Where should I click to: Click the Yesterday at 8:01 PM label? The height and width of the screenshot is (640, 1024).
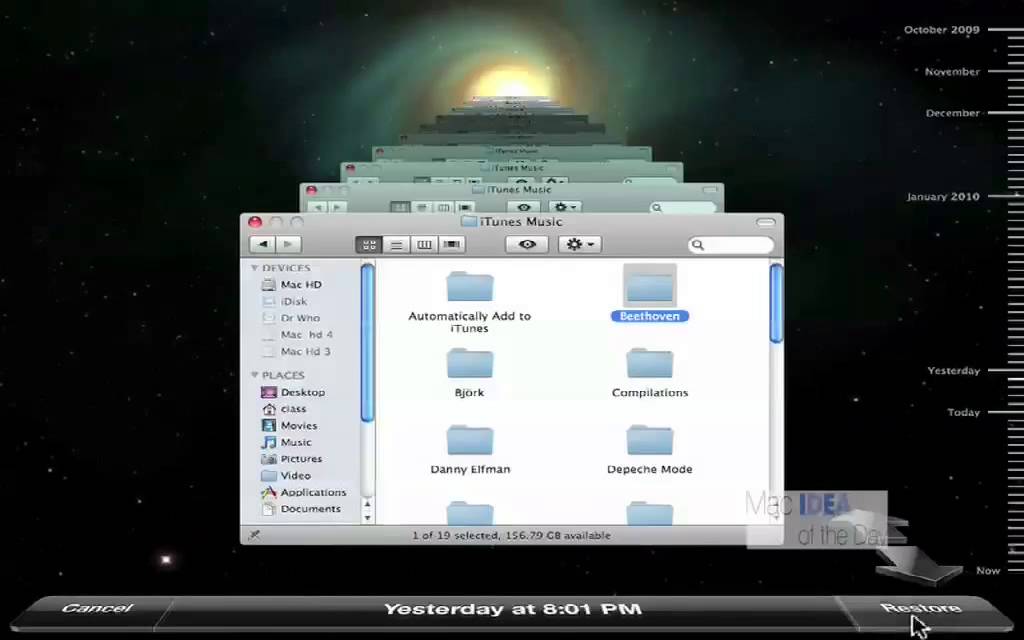[513, 609]
